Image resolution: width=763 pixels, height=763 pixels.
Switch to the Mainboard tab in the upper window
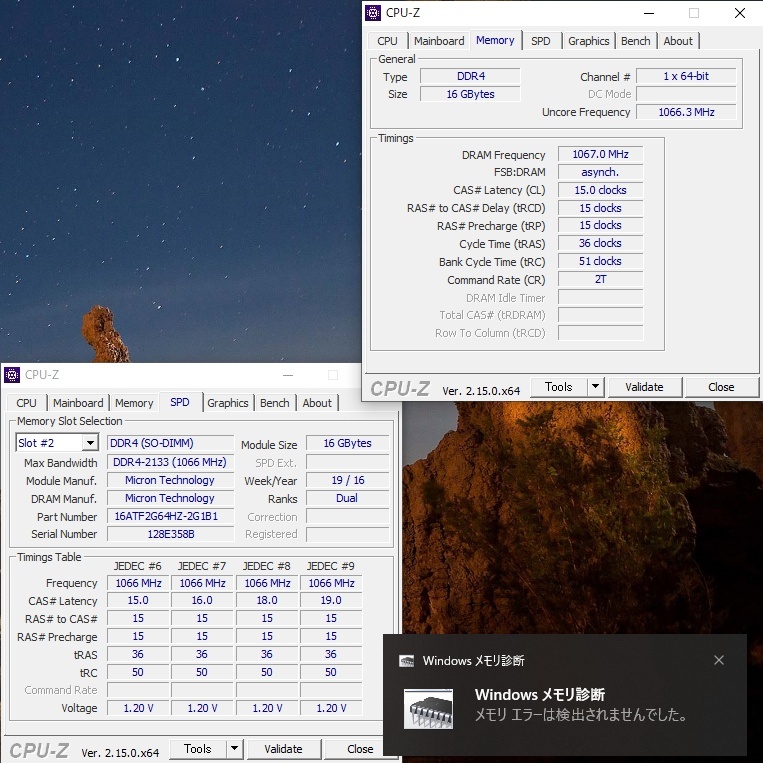[439, 41]
